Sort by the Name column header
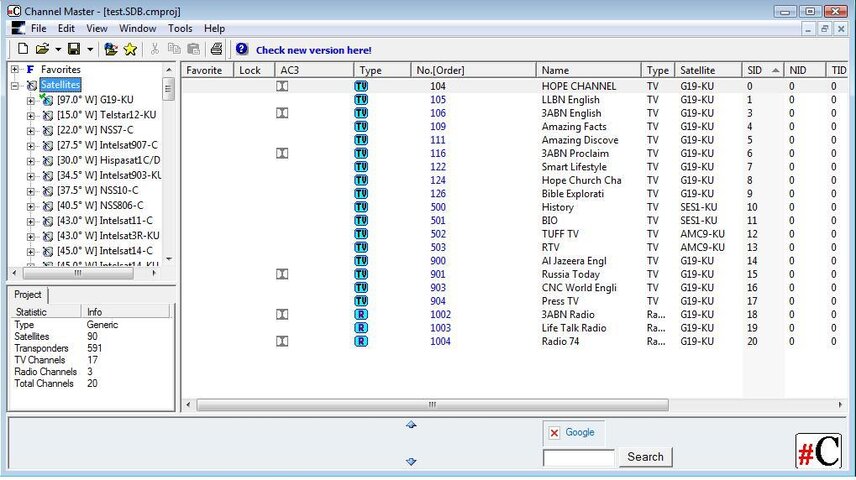 (x=588, y=70)
